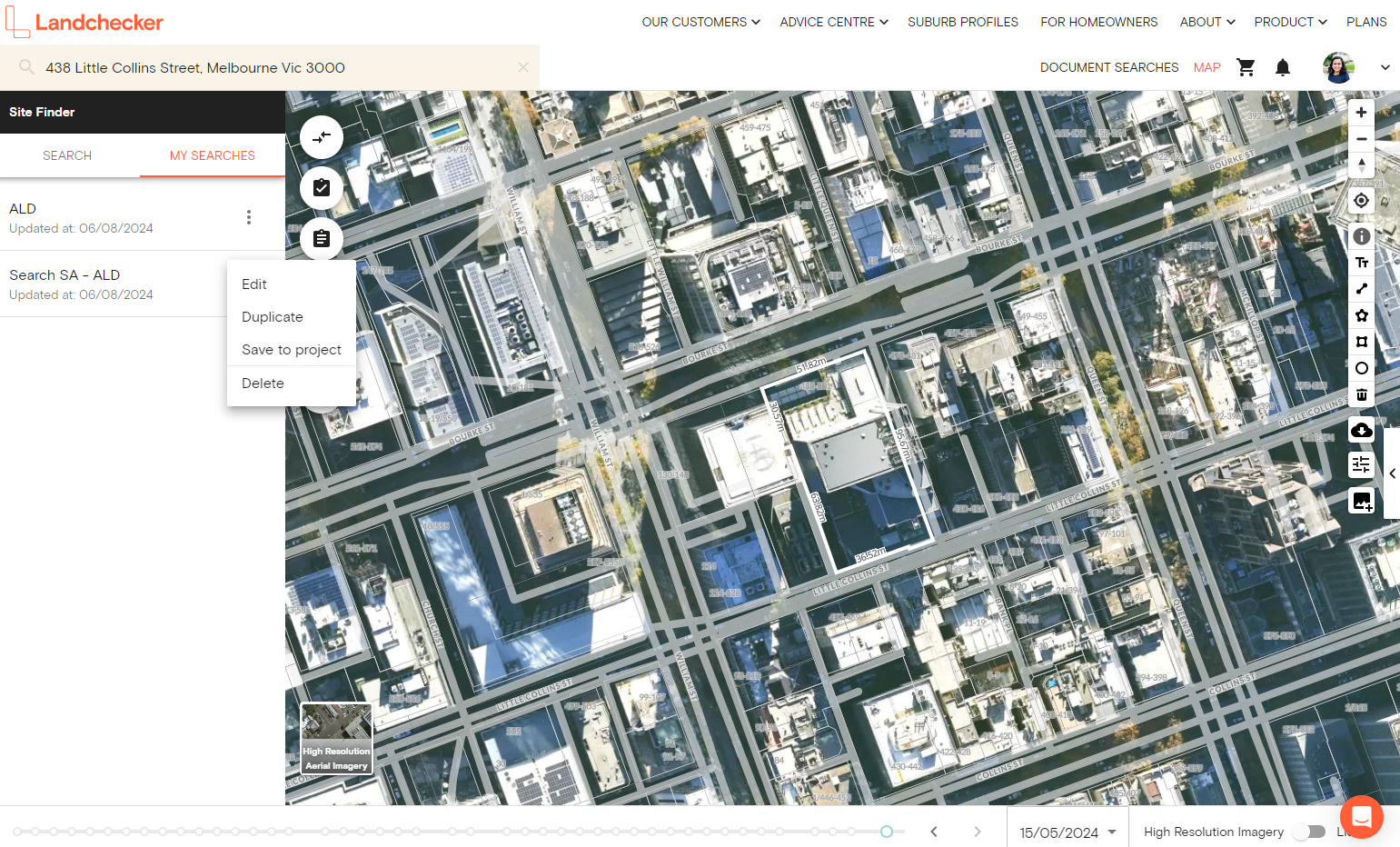Click the 36.52m boundary measurement label
Screen dimensions: 1400x847
coord(870,553)
